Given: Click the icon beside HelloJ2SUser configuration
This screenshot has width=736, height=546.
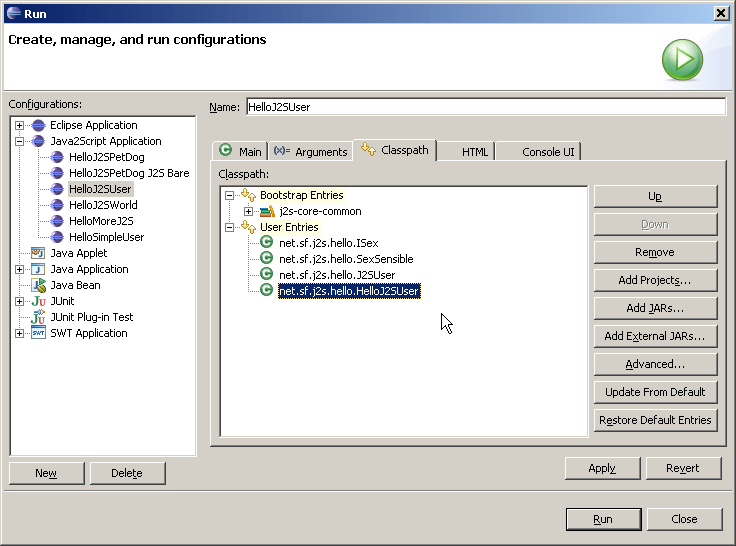Looking at the screenshot, I should coord(57,189).
